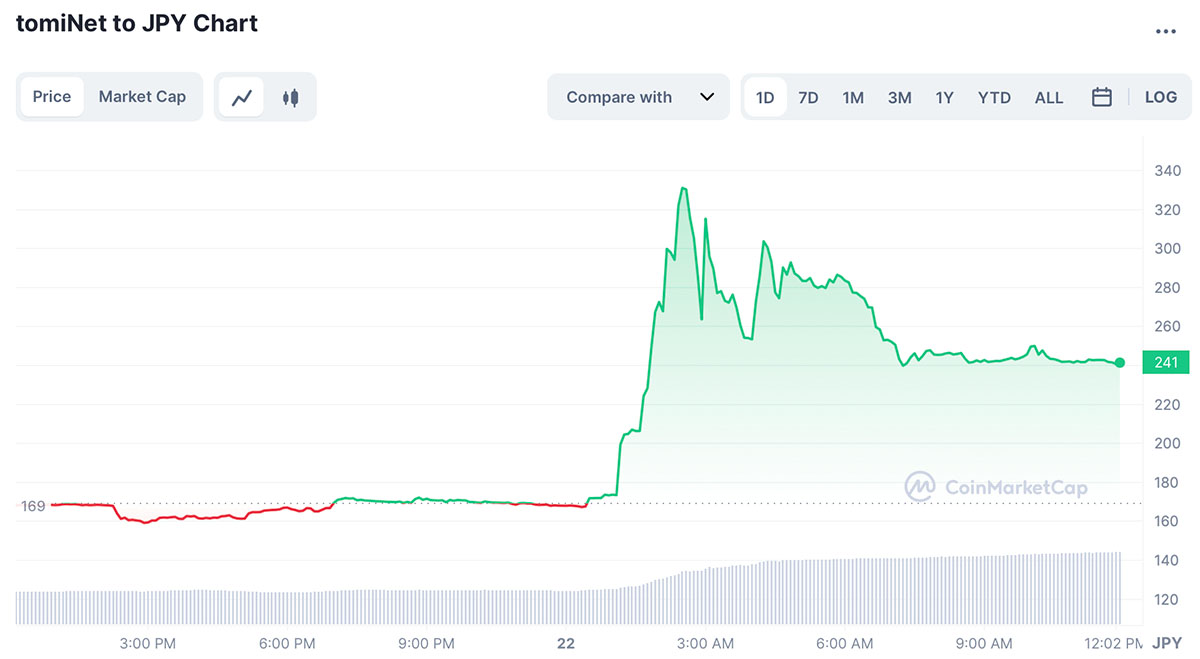Select the ALL time range
The height and width of the screenshot is (659, 1200).
coord(1049,97)
